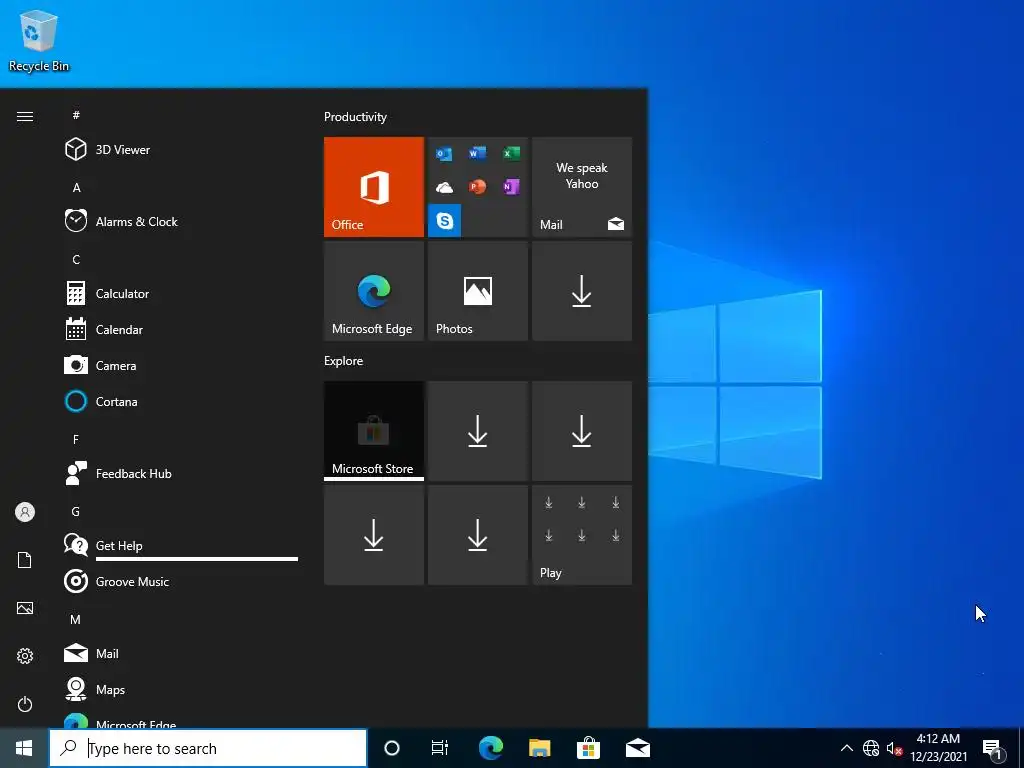This screenshot has width=1024, height=768.
Task: Open Alarms & Clock
Action: click(x=181, y=221)
